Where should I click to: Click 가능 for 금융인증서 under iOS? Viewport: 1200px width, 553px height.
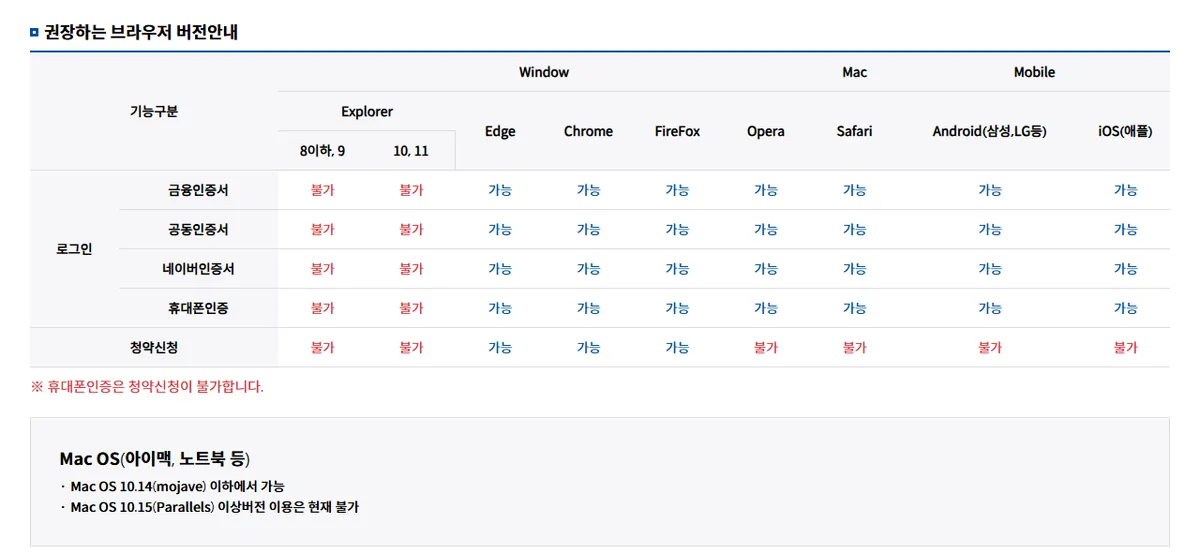(1126, 190)
